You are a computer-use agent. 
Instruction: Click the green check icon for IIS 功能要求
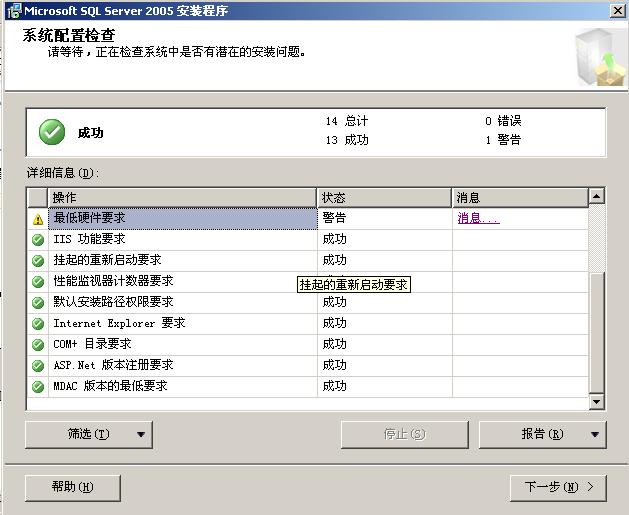(x=38, y=240)
